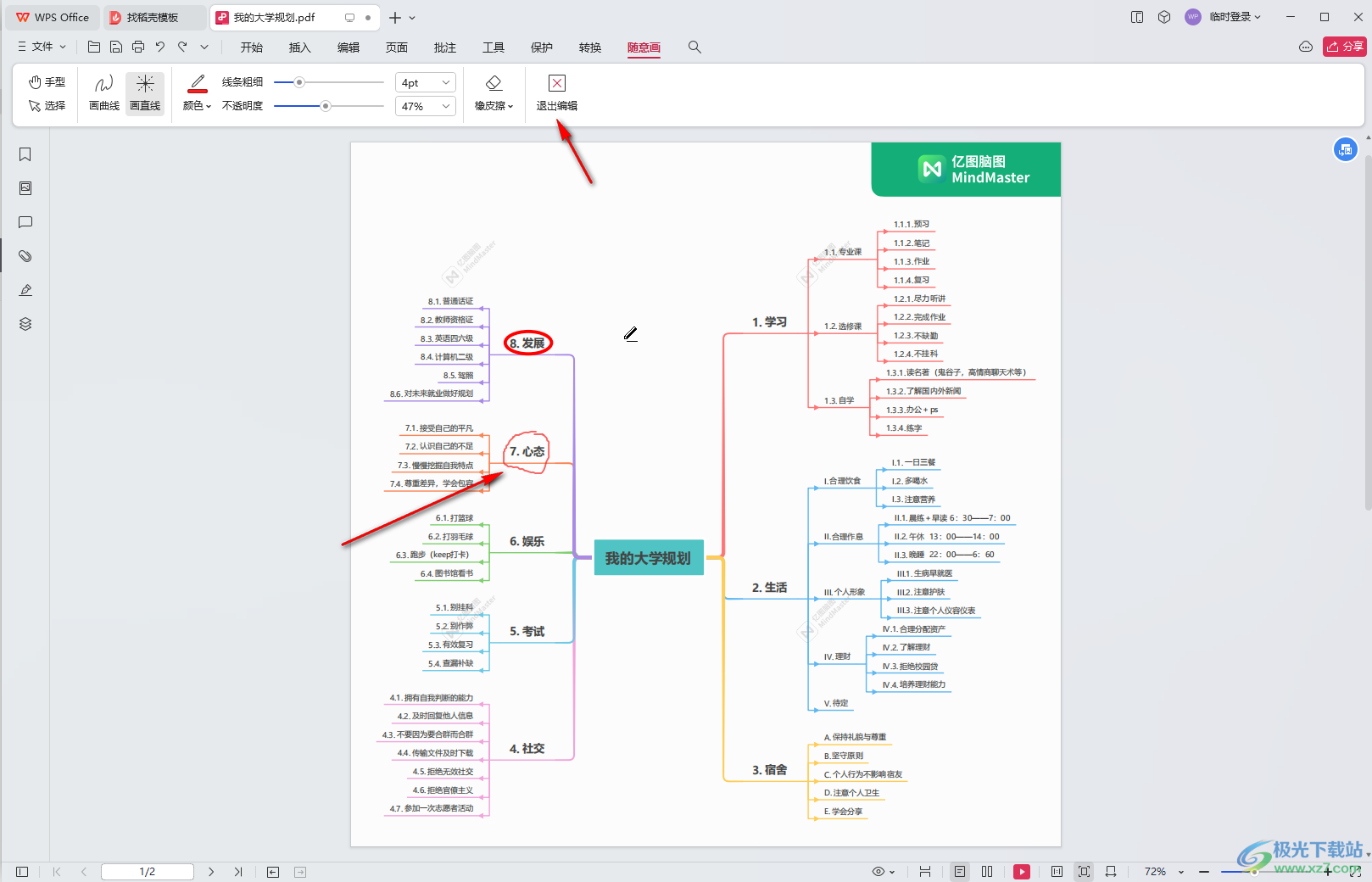
Task: Undo the last action
Action: pyautogui.click(x=160, y=47)
